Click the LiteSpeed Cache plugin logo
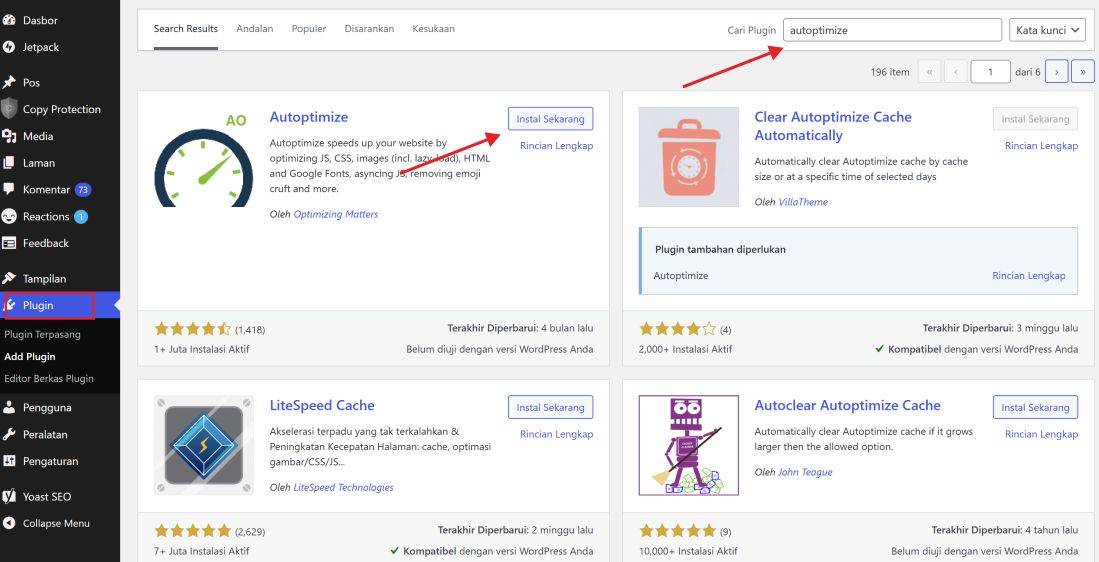Image resolution: width=1099 pixels, height=562 pixels. coord(203,445)
